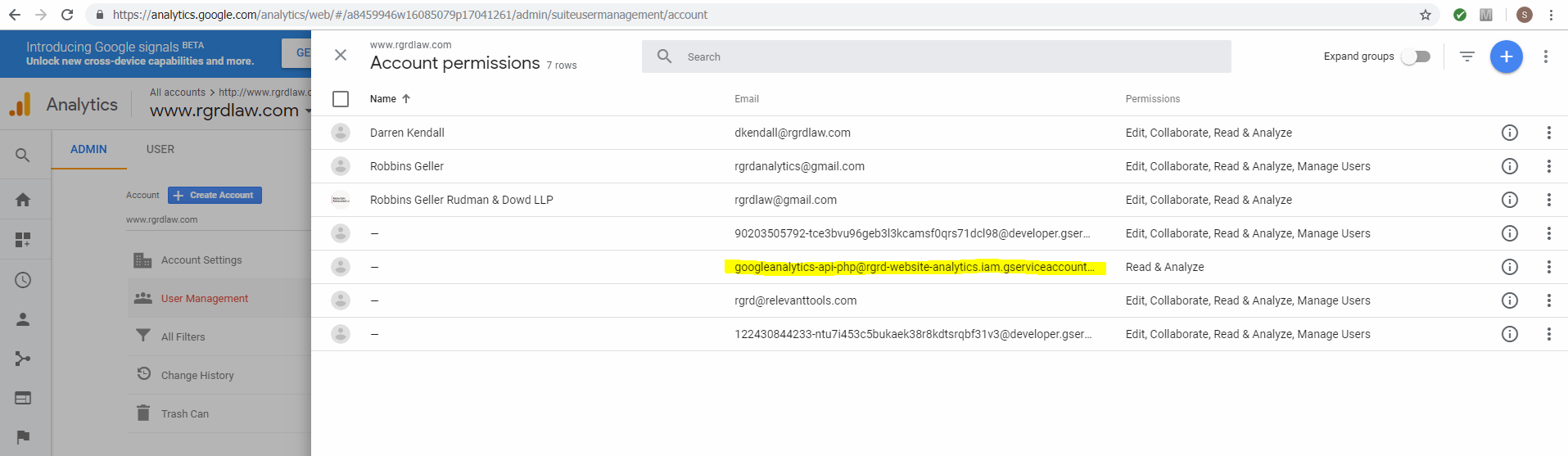
Task: Open Change History
Action: pos(197,375)
